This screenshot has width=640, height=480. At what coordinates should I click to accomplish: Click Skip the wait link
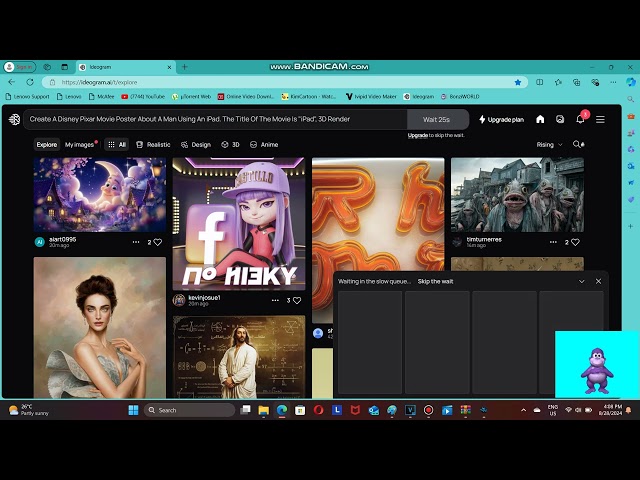[435, 281]
